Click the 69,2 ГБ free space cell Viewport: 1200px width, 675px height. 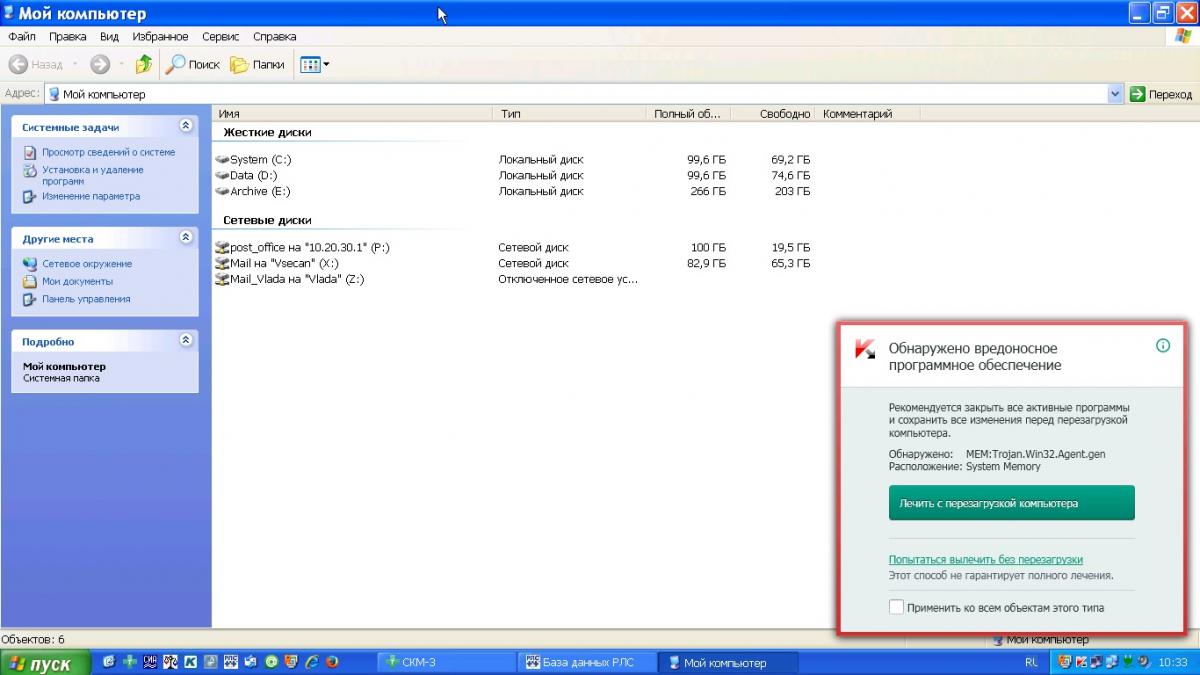tap(790, 159)
